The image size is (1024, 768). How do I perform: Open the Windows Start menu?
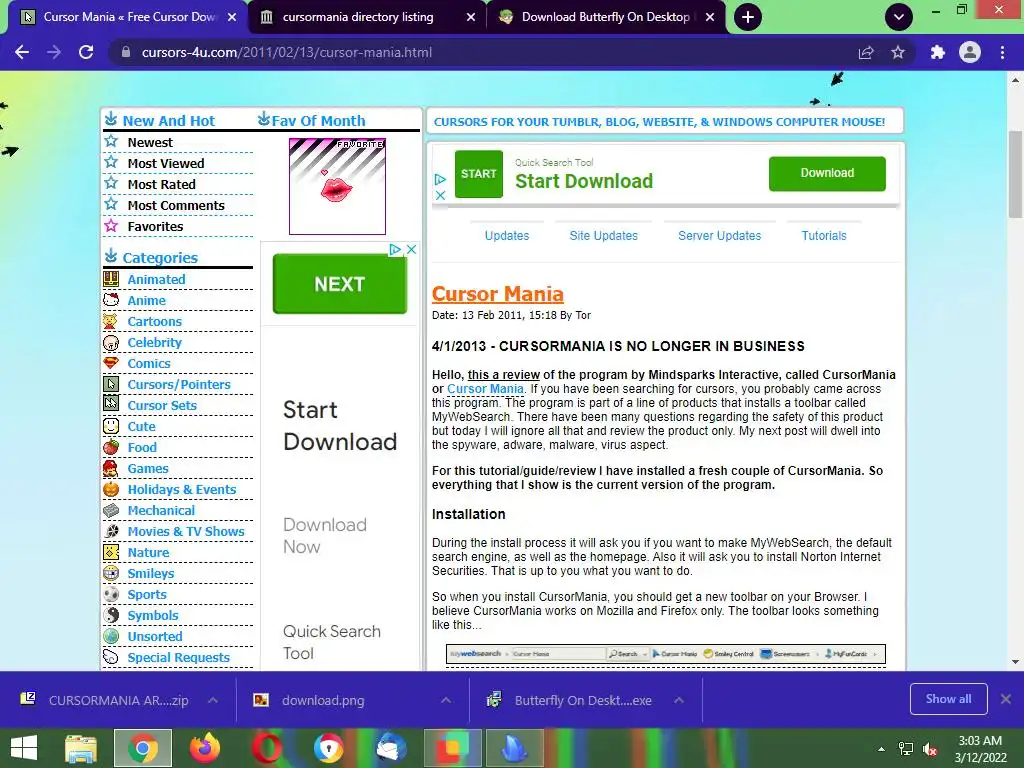(24, 748)
